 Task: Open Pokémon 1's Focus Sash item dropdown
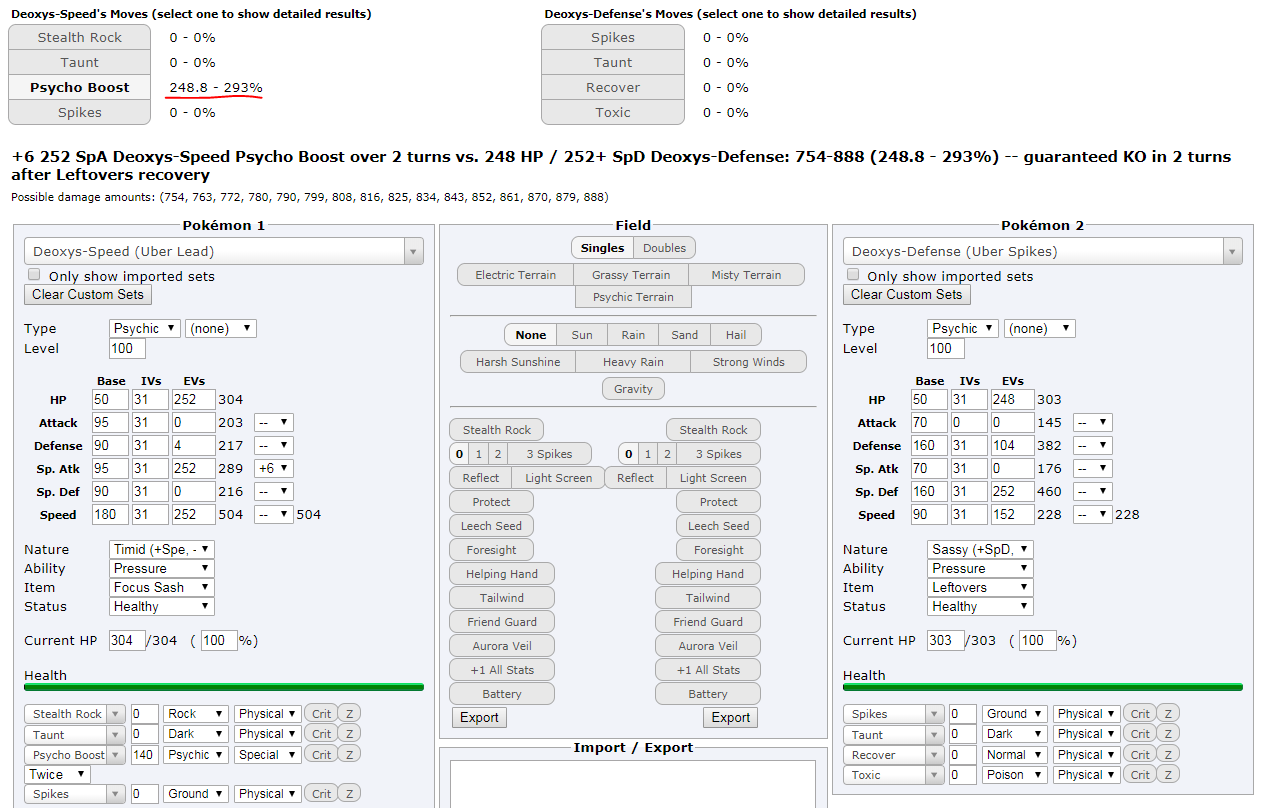coord(162,587)
